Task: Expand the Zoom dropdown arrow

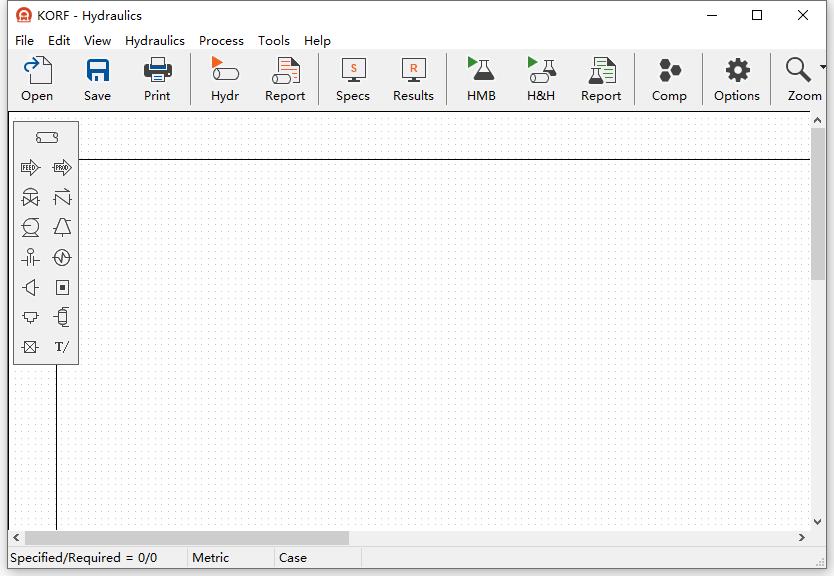Action: point(823,69)
